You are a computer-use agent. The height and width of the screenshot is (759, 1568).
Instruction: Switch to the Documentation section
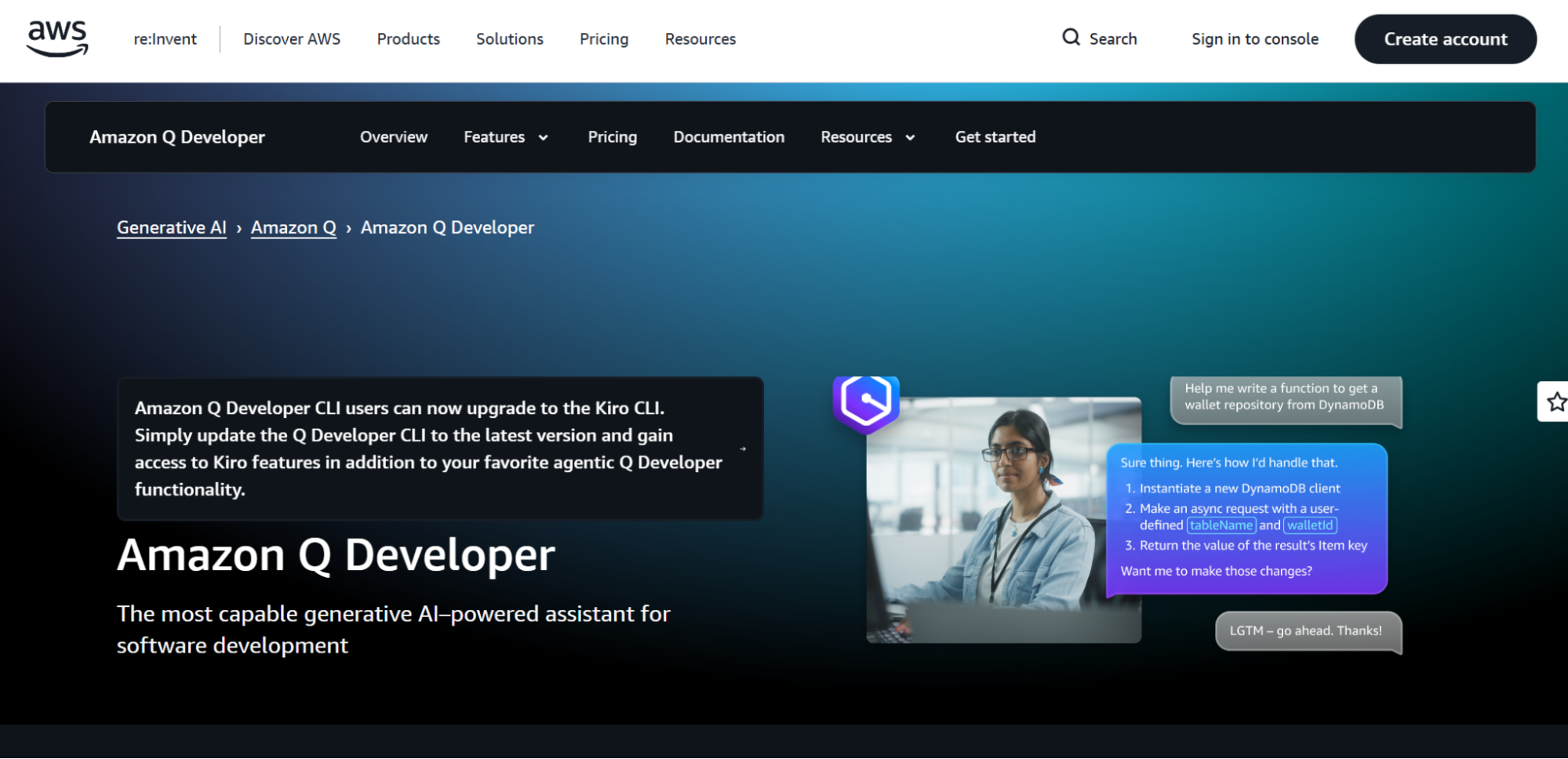(728, 136)
